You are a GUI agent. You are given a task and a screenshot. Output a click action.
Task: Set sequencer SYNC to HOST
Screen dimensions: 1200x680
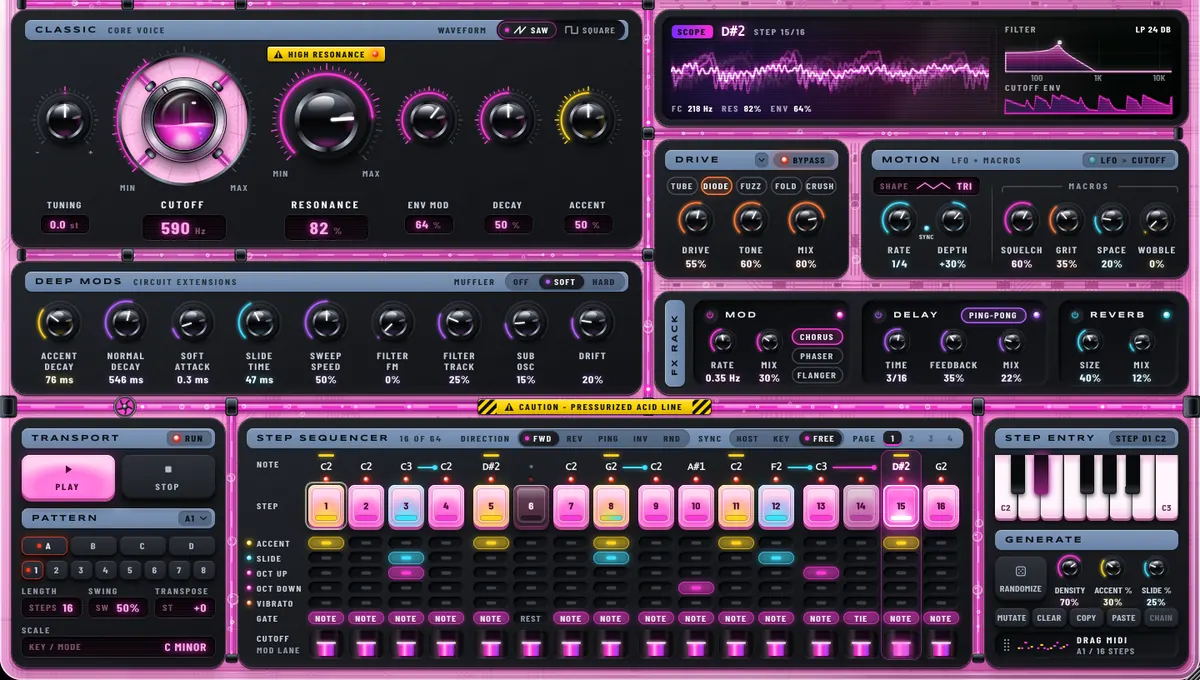746,438
